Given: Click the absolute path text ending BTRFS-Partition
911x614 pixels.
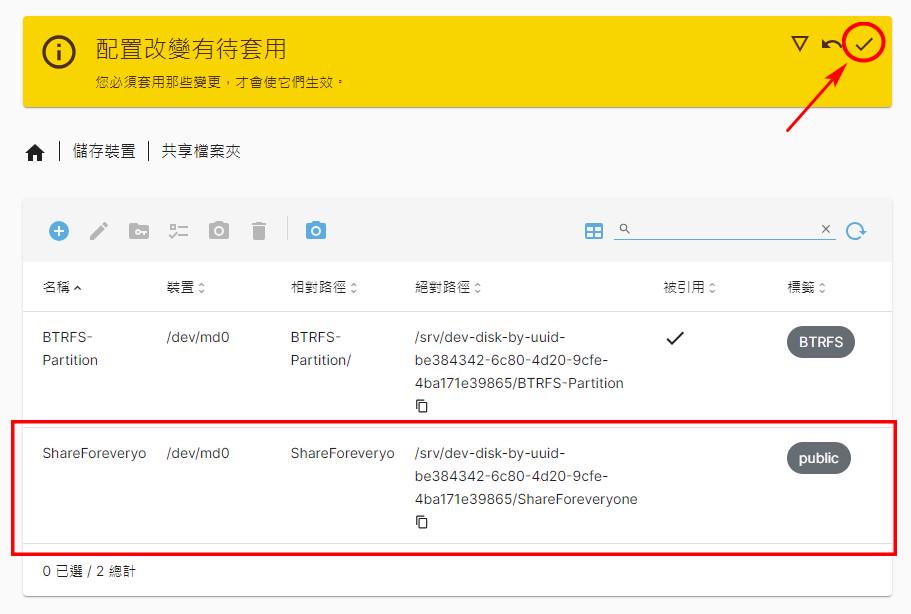Looking at the screenshot, I should click(x=519, y=360).
